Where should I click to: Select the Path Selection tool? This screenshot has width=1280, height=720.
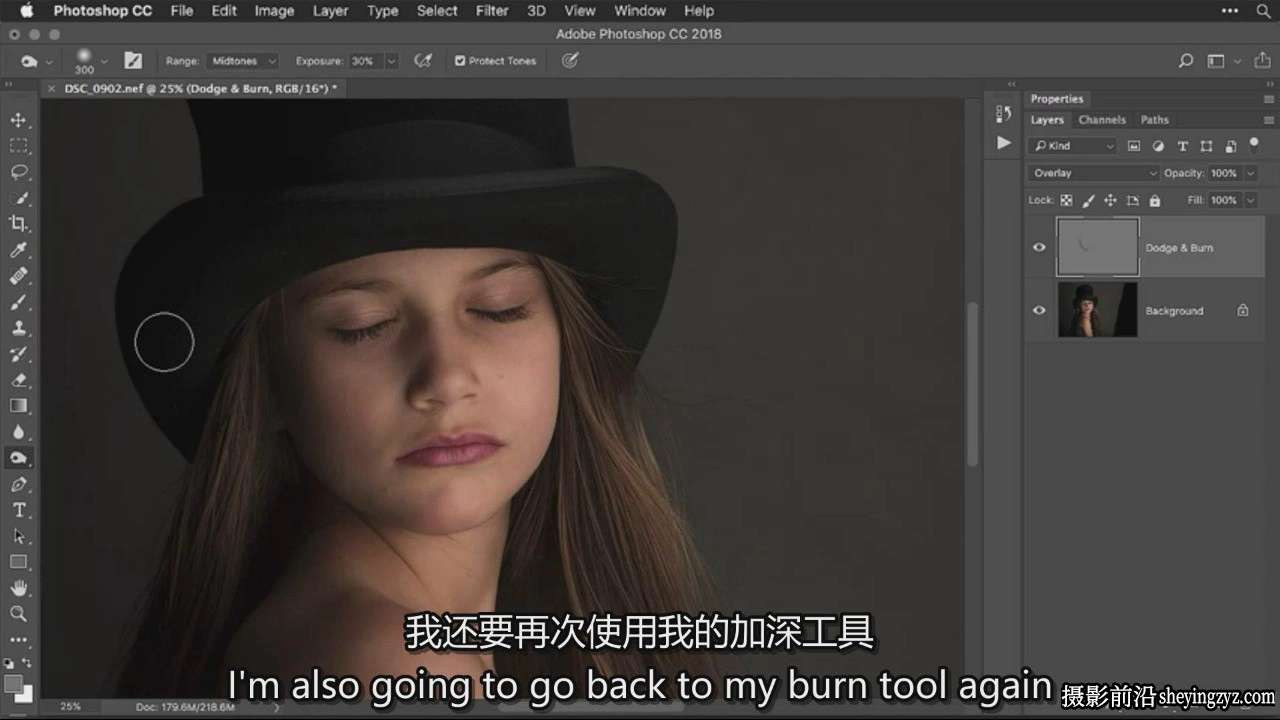[x=18, y=536]
